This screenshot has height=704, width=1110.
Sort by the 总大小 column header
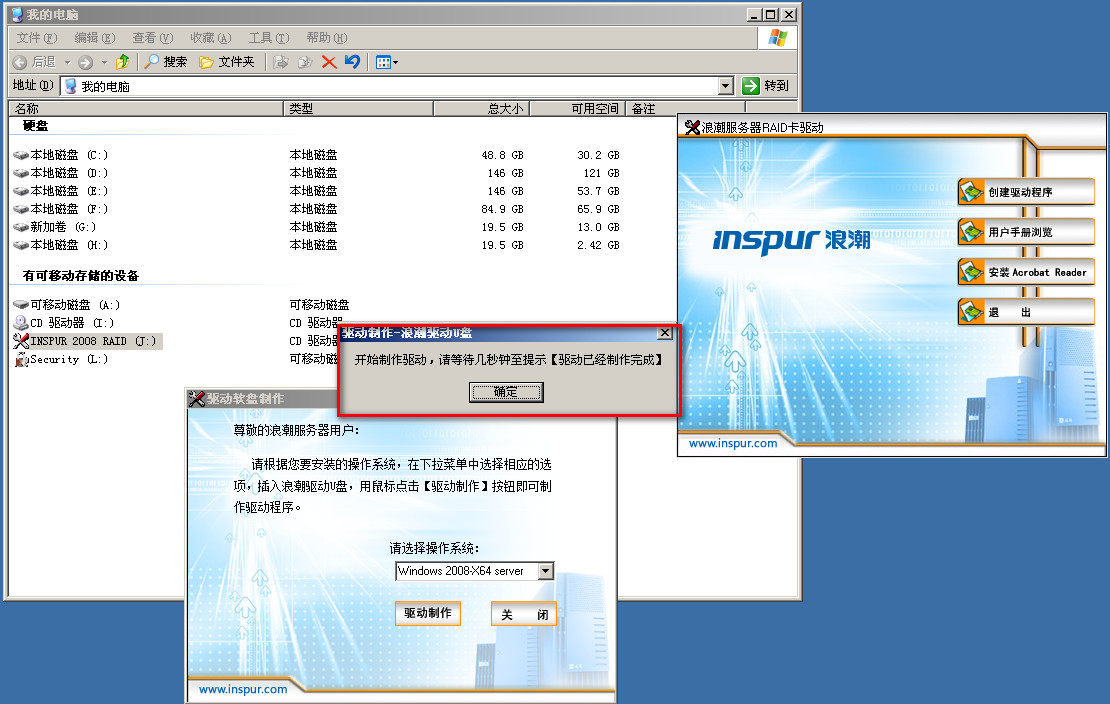tap(481, 108)
